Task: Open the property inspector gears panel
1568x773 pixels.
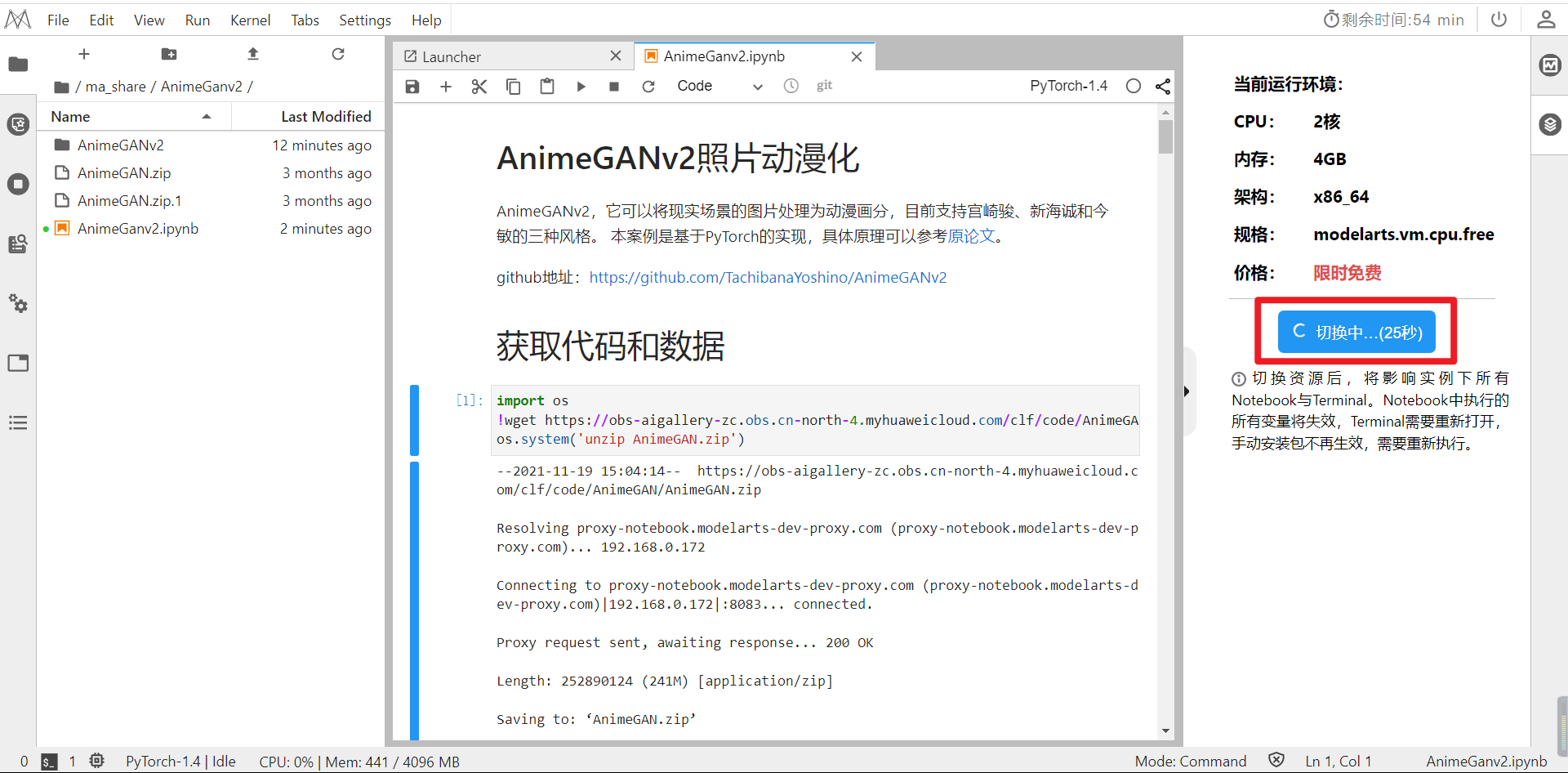Action: click(18, 304)
